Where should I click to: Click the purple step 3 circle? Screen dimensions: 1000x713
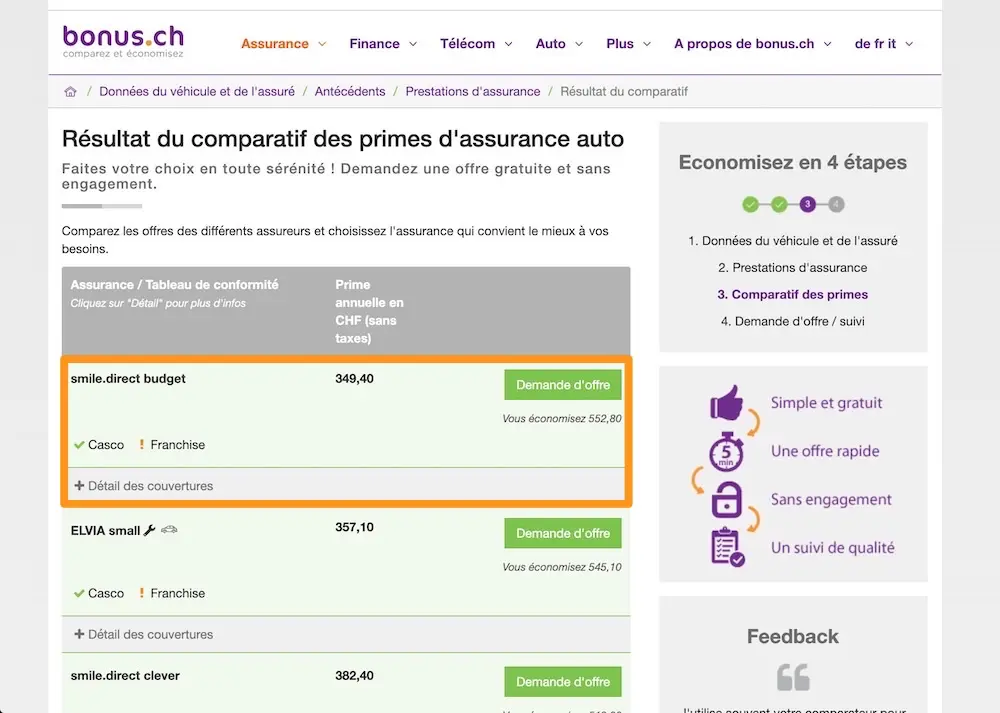[x=807, y=205]
